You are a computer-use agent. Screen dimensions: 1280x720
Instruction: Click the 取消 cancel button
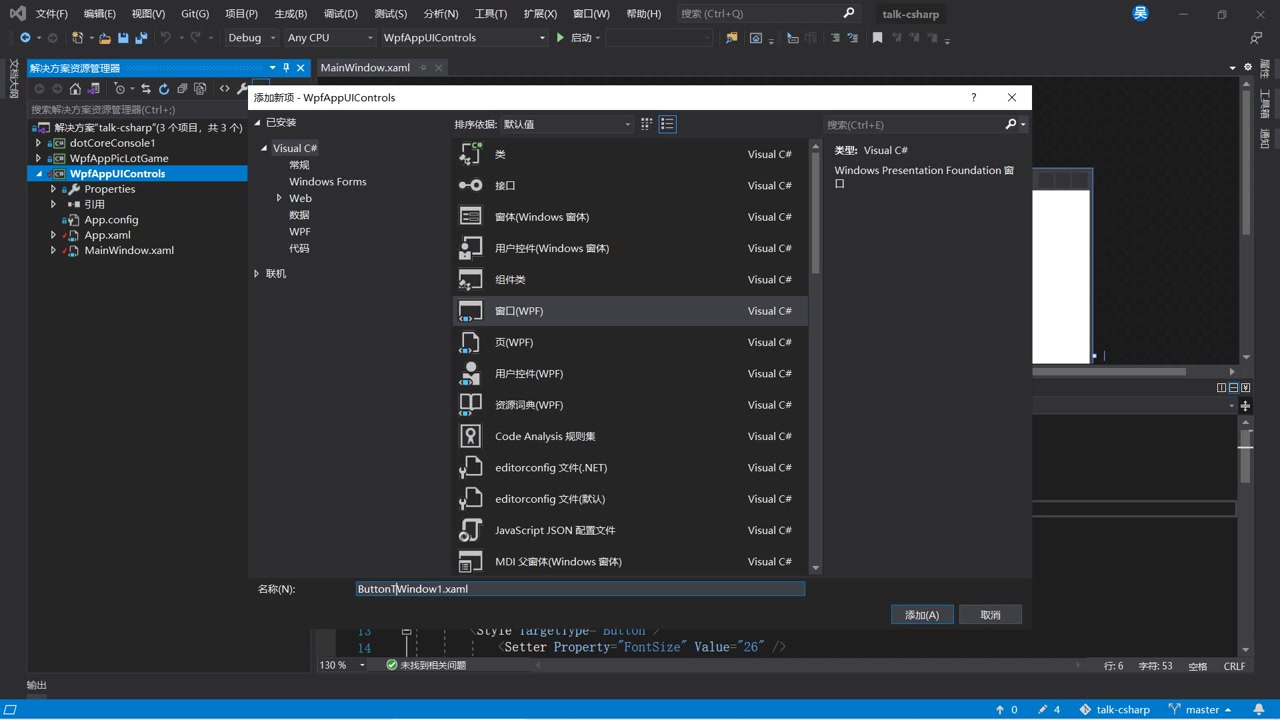tap(990, 615)
